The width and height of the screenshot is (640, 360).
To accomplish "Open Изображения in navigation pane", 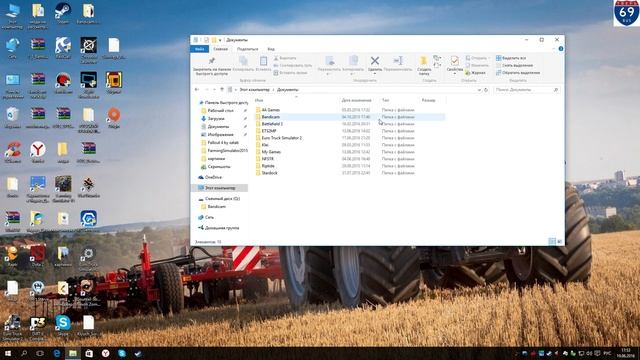I will pos(220,135).
